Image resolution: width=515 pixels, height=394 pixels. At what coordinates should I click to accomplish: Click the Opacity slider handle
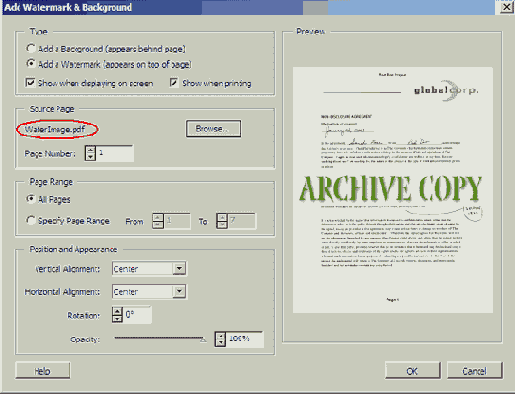(x=203, y=340)
